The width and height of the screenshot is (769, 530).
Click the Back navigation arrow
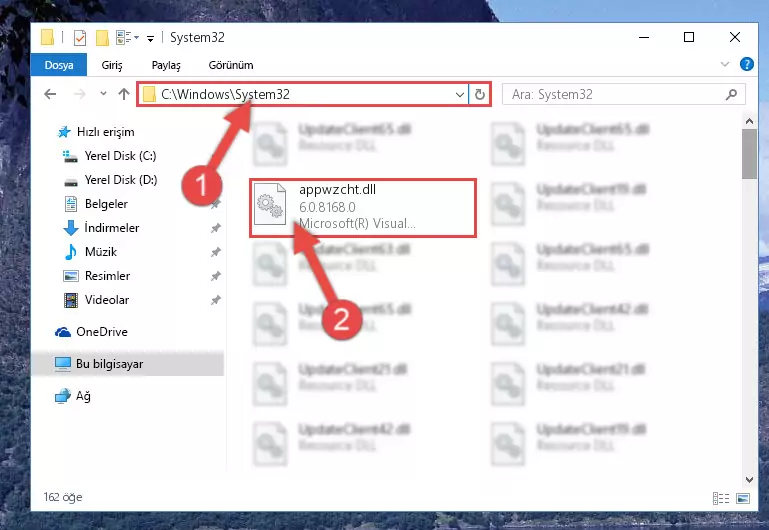50,94
